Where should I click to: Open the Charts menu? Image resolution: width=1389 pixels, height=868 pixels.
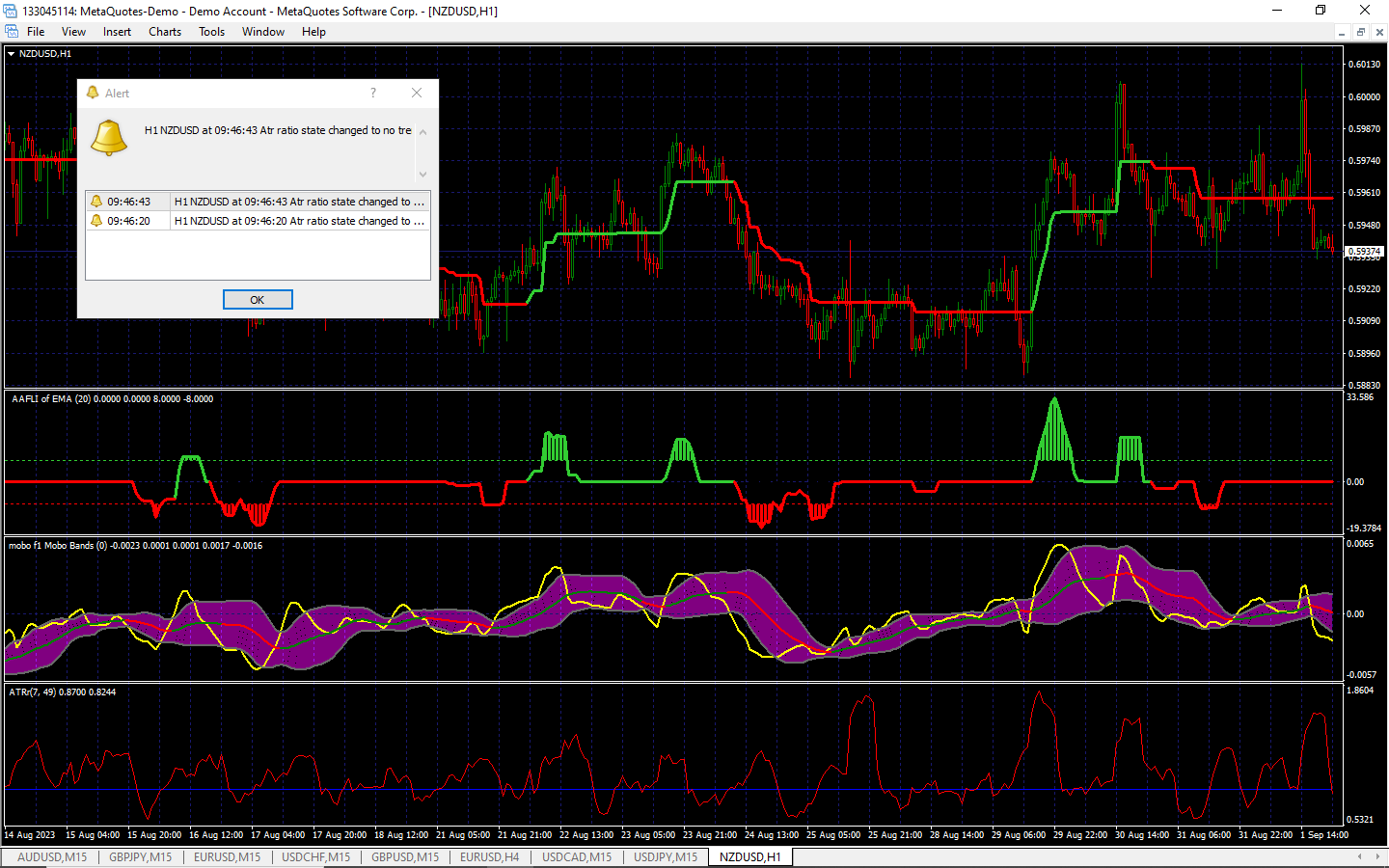165,32
